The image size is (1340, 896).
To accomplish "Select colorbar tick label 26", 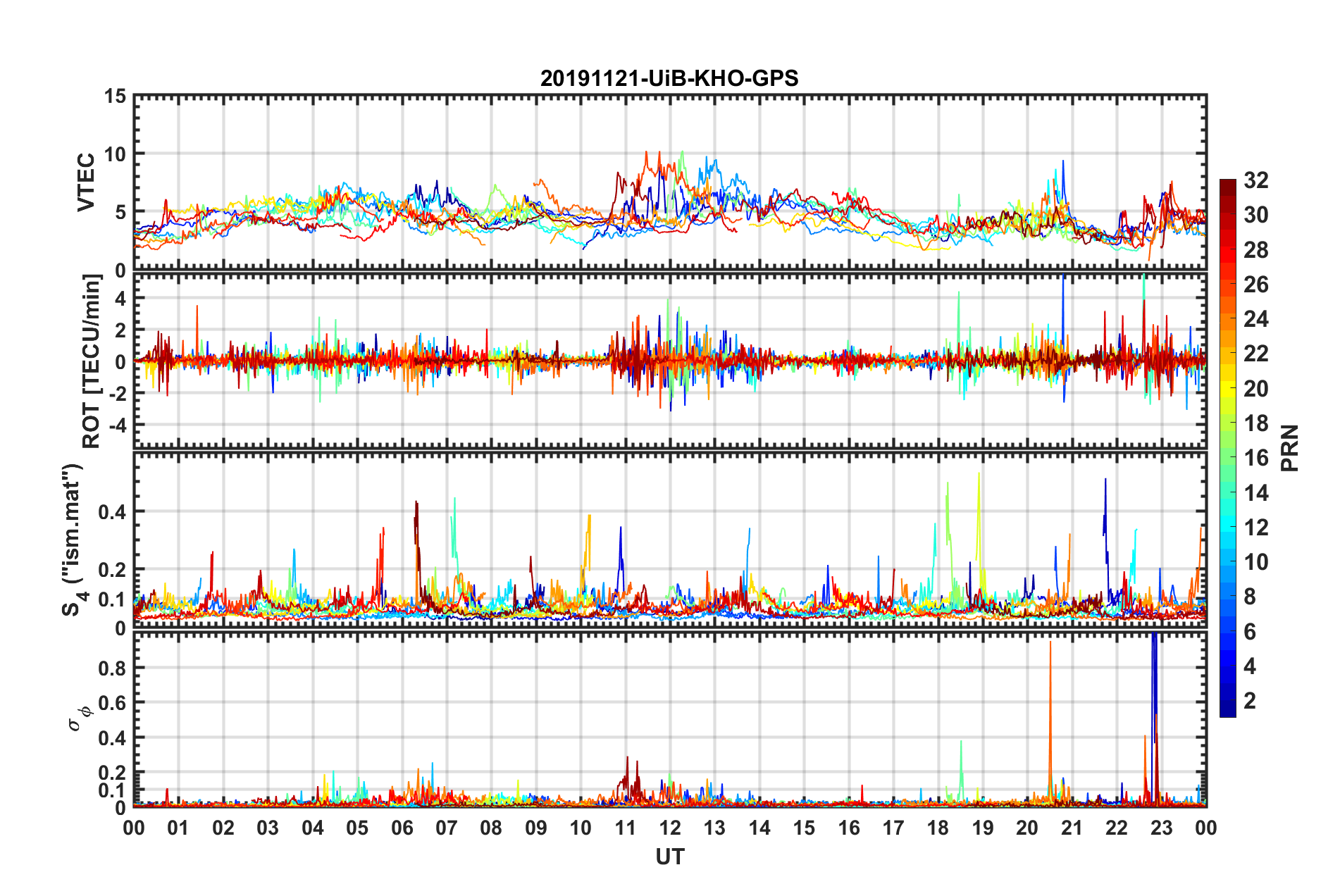I will (x=1255, y=285).
